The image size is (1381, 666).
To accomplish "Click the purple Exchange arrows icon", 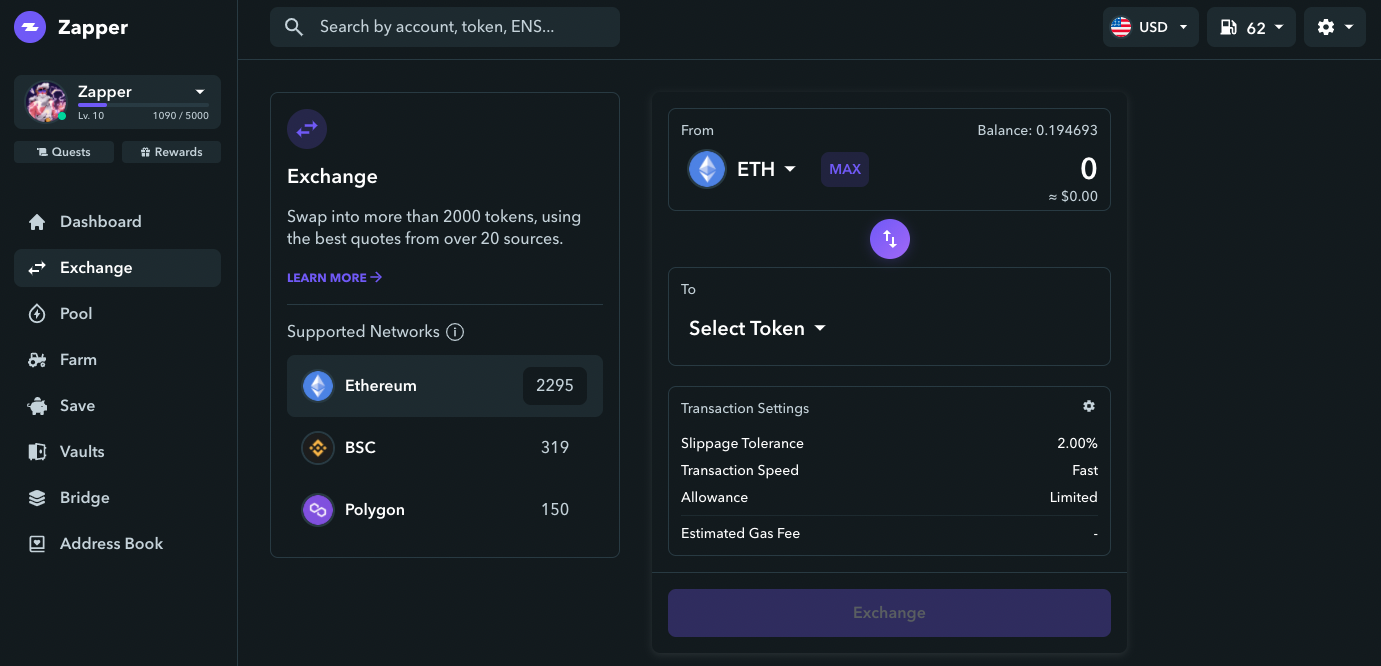I will [307, 128].
